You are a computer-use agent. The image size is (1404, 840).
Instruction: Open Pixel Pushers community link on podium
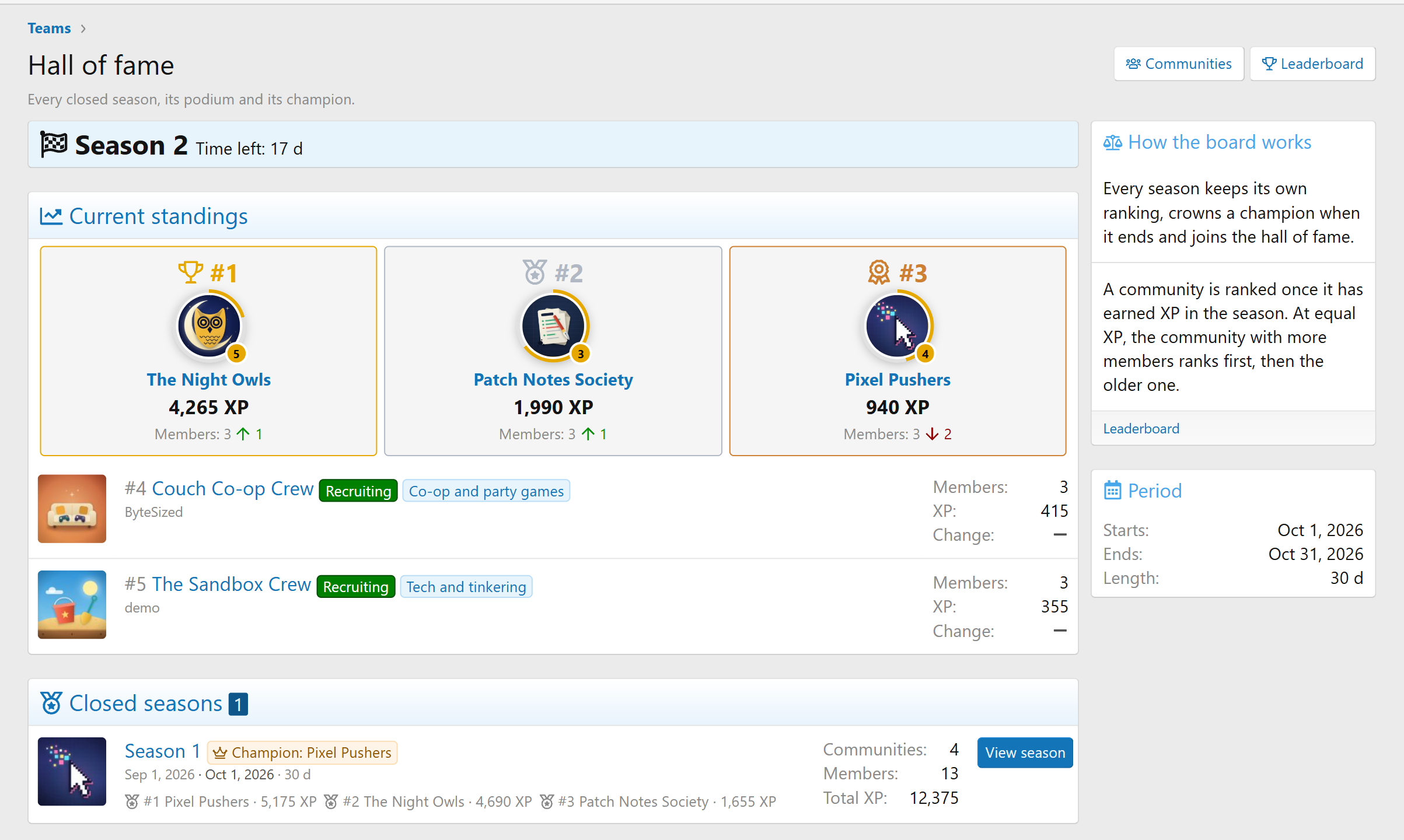click(x=897, y=380)
